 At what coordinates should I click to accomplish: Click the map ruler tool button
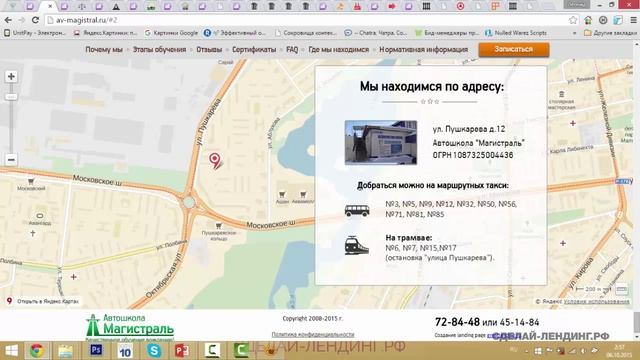coord(622,289)
